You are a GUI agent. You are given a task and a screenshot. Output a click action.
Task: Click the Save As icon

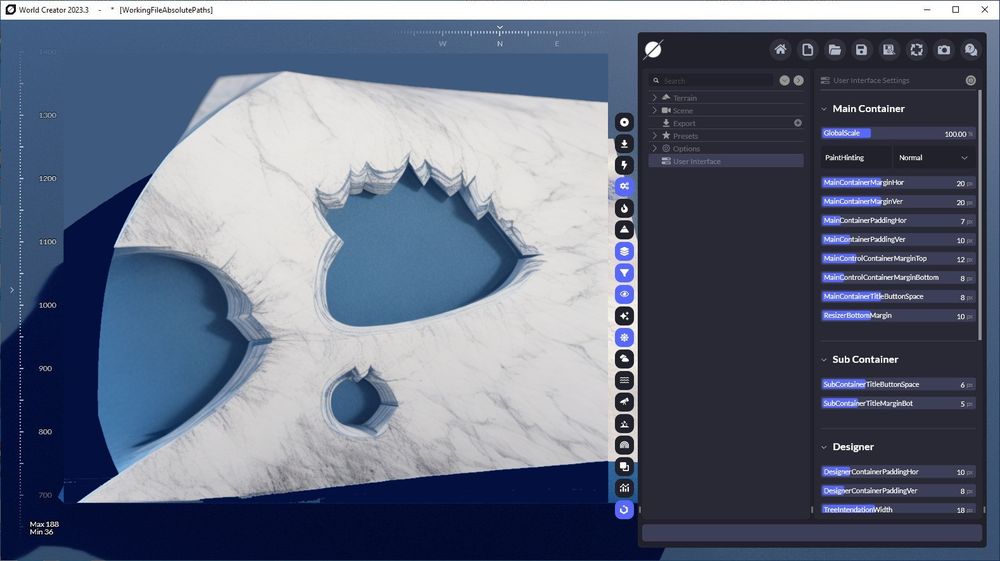(889, 50)
